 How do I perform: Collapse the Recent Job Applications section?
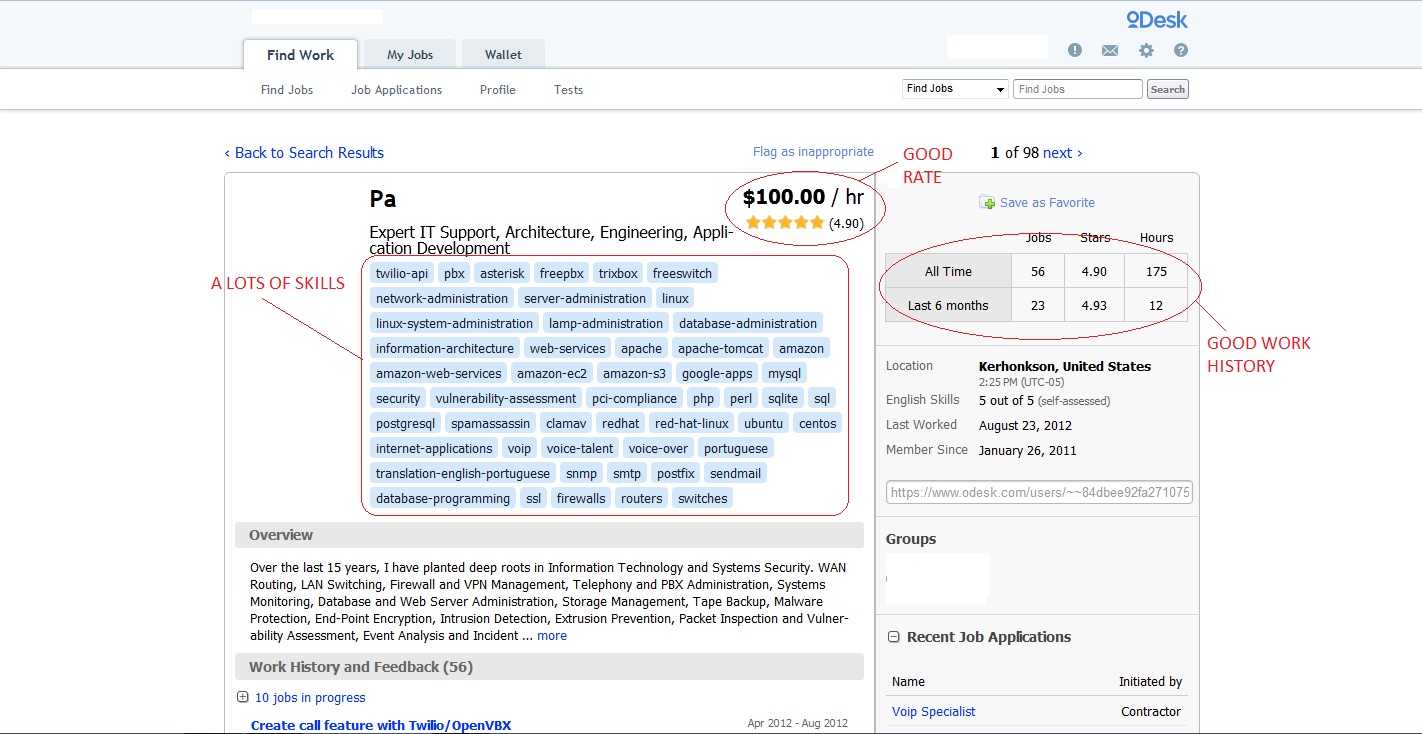(892, 637)
